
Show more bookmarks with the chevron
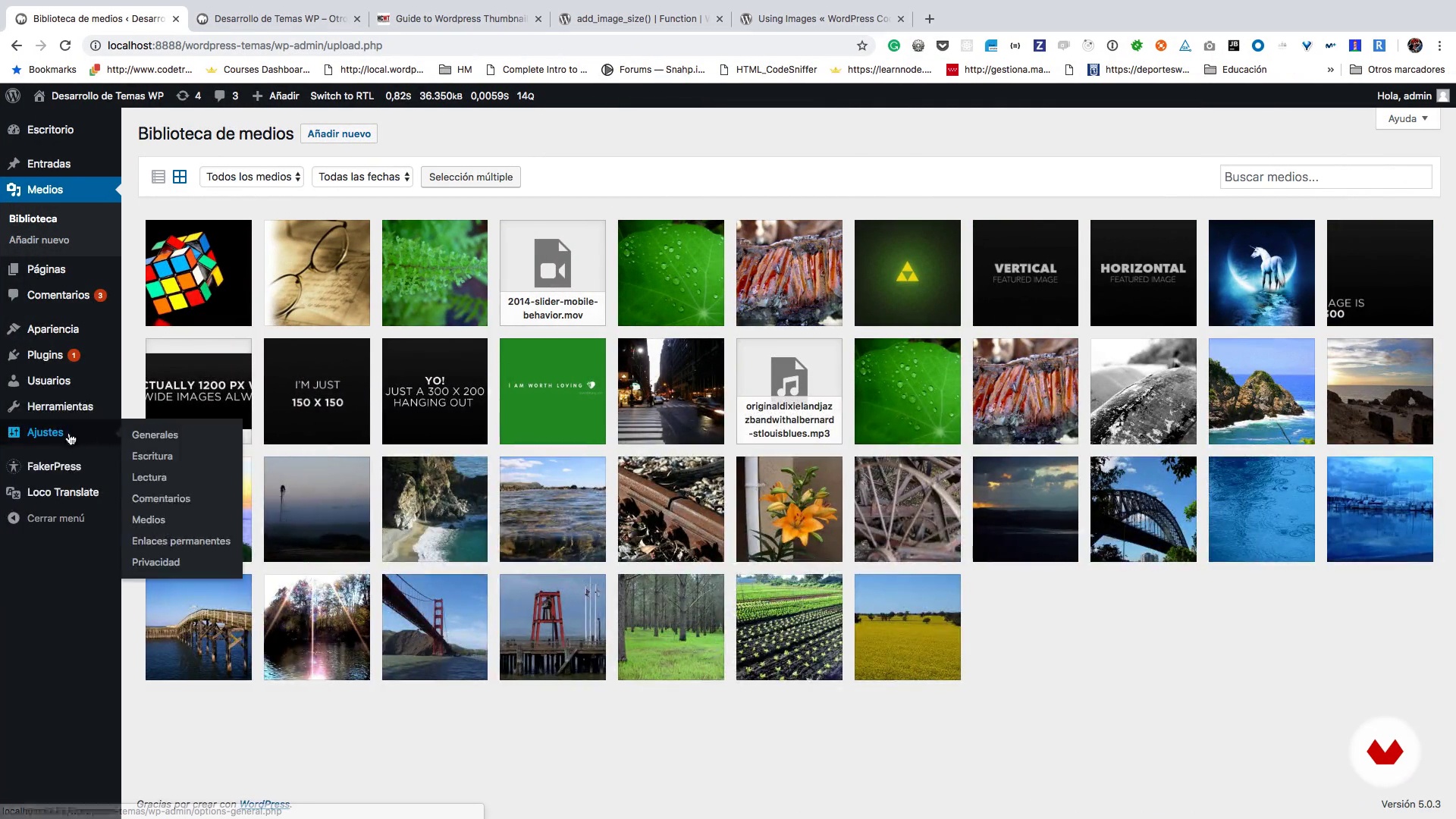1330,70
